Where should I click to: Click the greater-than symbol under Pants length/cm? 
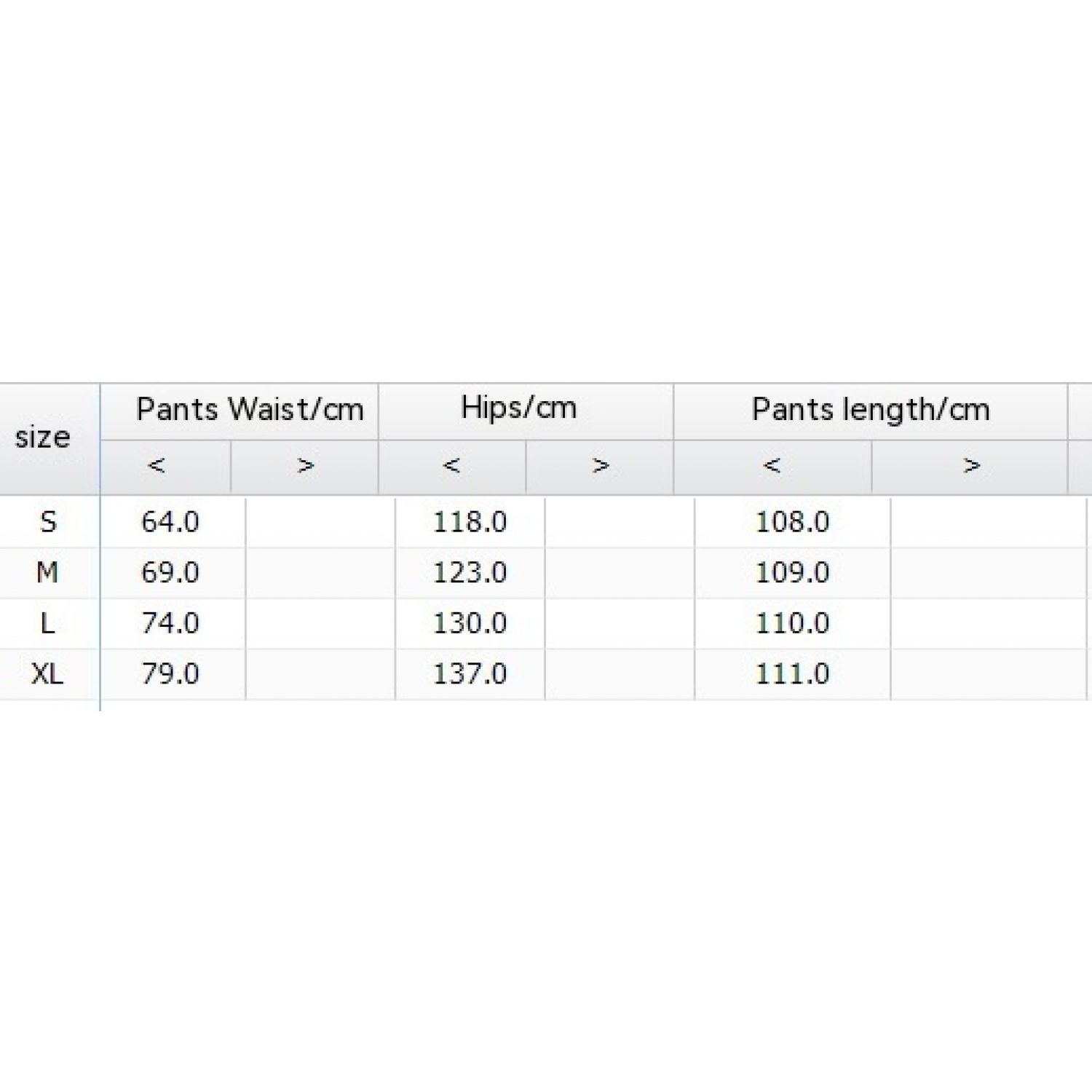click(x=971, y=465)
